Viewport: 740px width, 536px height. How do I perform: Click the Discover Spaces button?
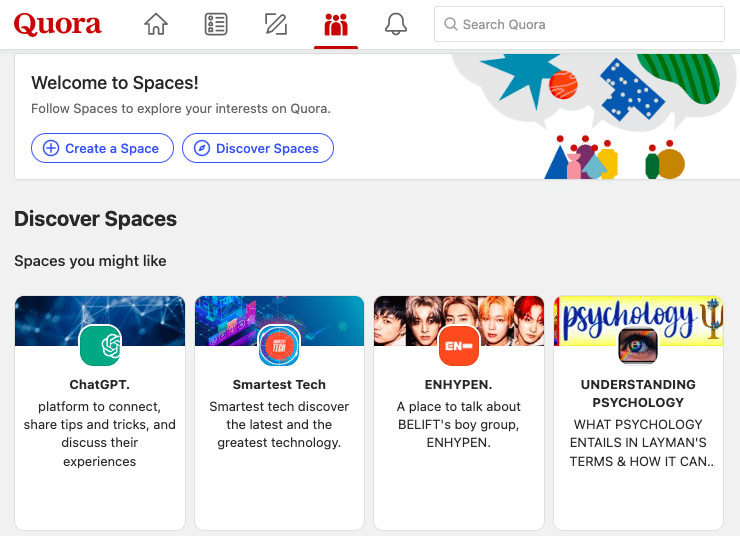(258, 148)
